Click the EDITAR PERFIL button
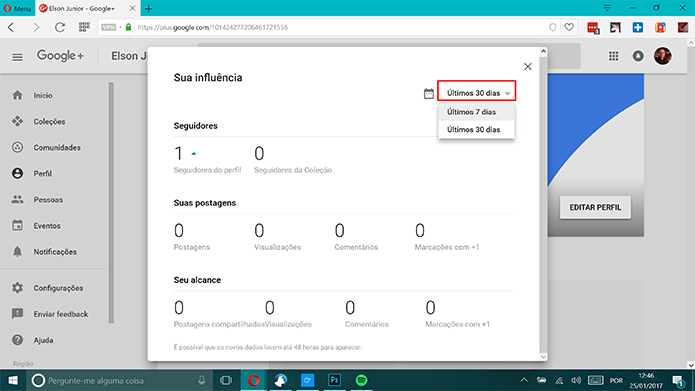 pyautogui.click(x=595, y=207)
